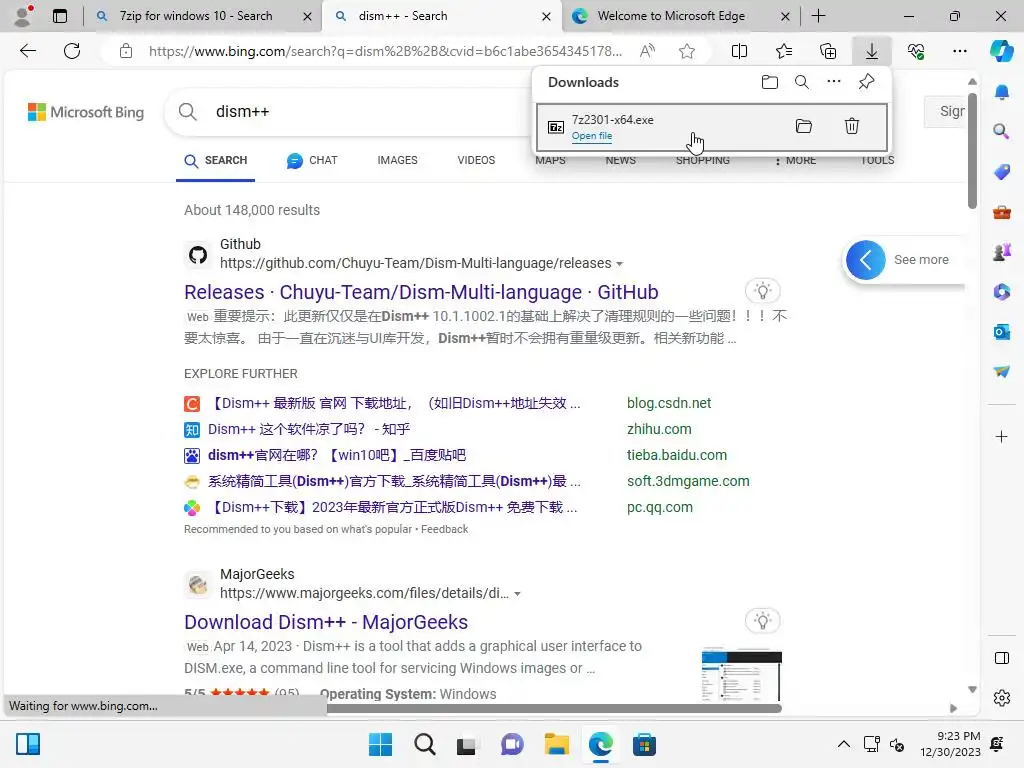Pin the Downloads panel

(x=867, y=82)
